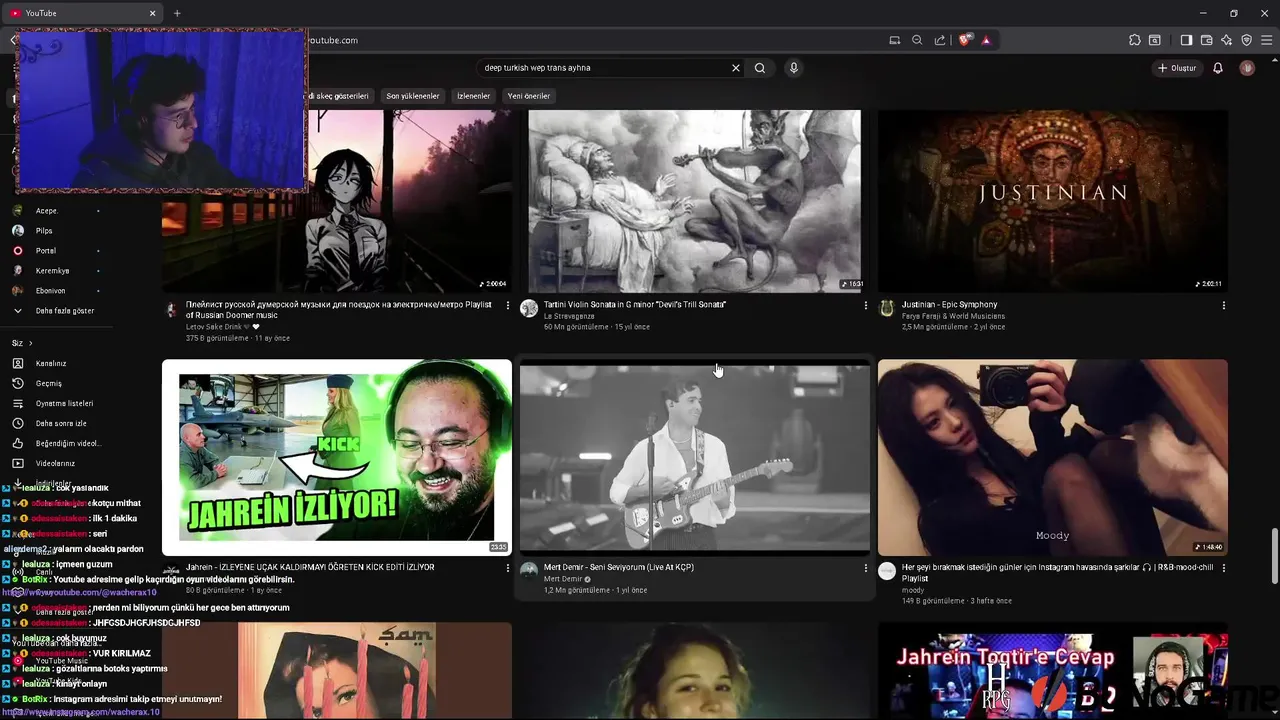Open options menu for Instagram havasında şarkılar video
The width and height of the screenshot is (1280, 720).
[1224, 568]
